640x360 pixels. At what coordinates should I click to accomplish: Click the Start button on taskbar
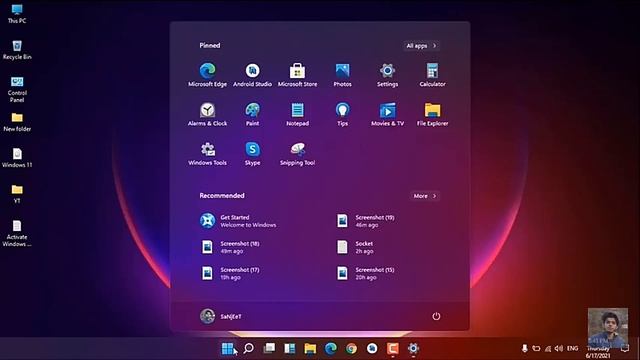227,348
